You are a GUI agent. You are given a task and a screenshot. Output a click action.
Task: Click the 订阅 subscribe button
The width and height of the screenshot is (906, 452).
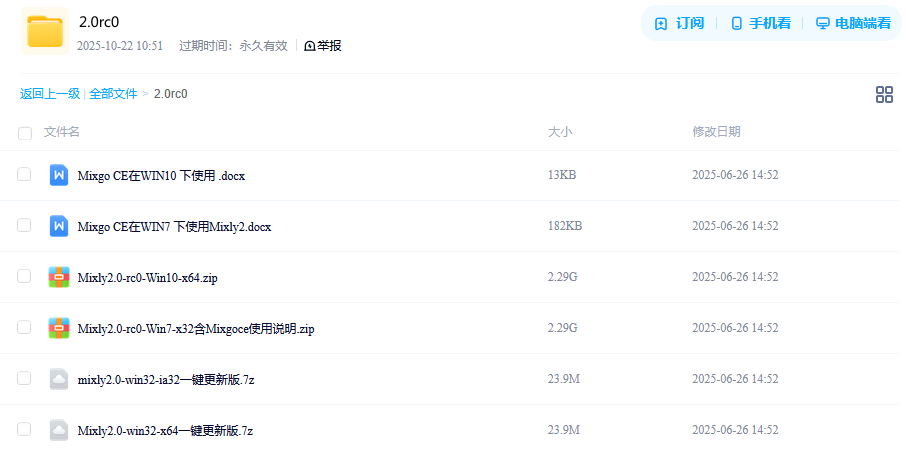pos(680,24)
